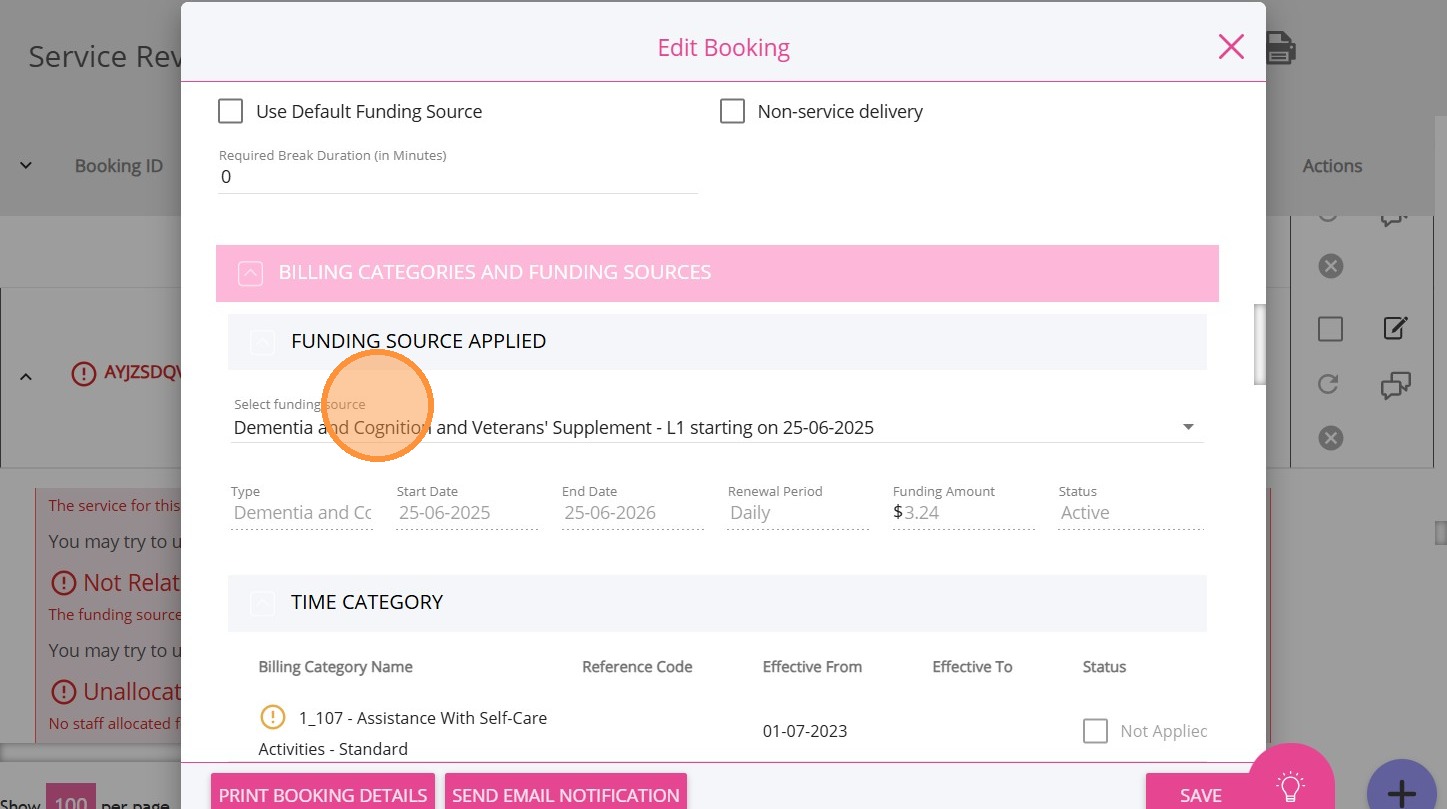
Task: Tick the Non-service delivery checkbox
Action: click(x=733, y=111)
